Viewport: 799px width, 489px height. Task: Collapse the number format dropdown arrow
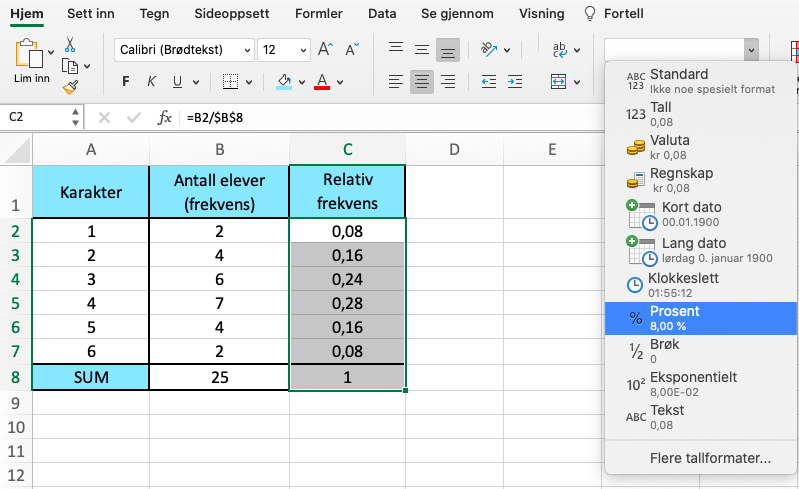(750, 49)
